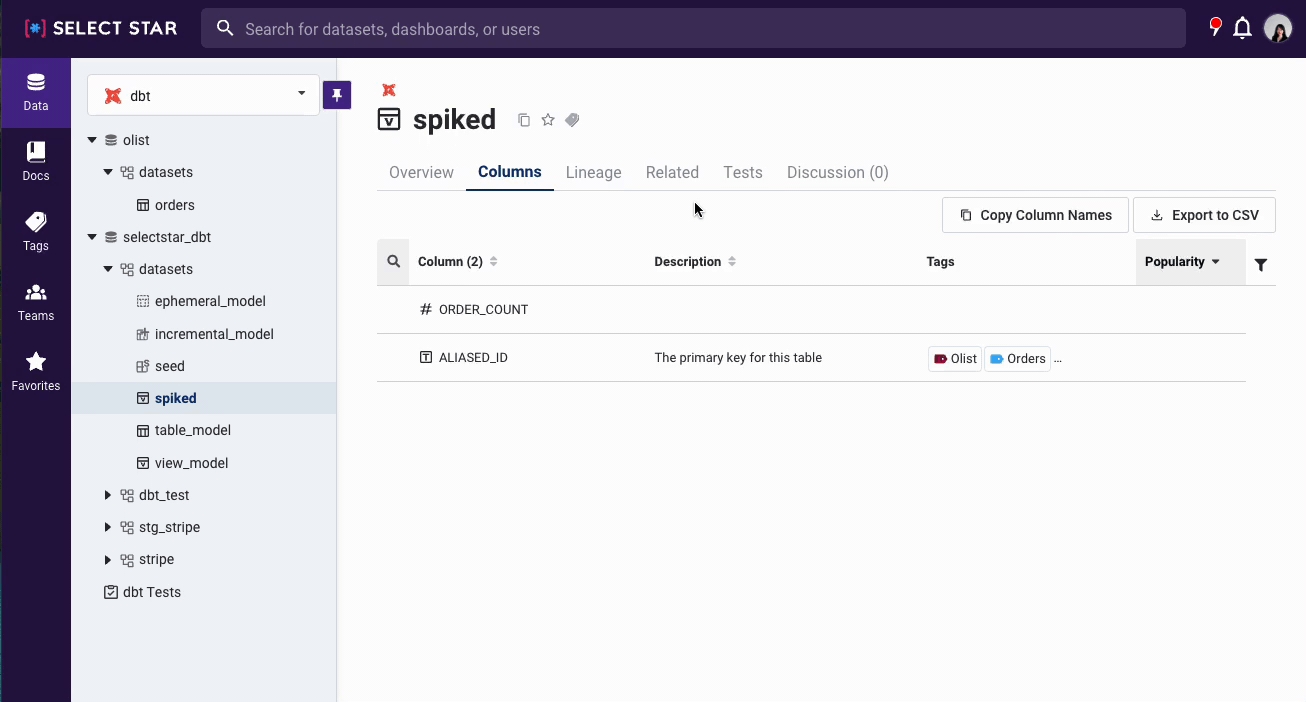
Task: Switch to the Lineage tab
Action: (x=593, y=172)
